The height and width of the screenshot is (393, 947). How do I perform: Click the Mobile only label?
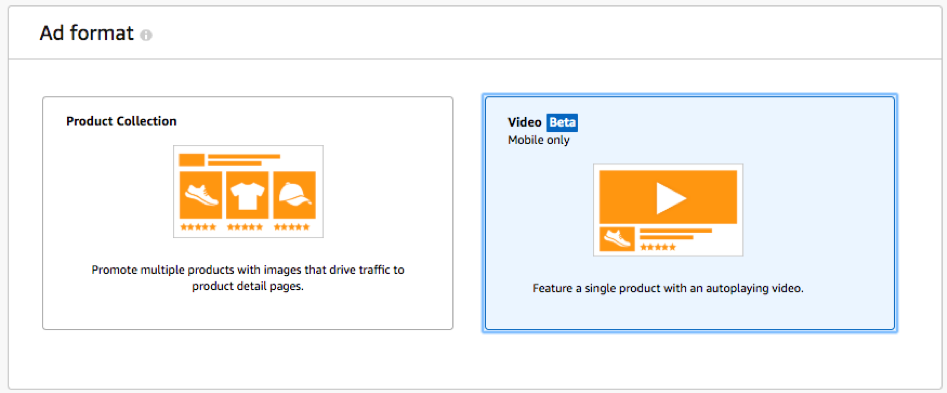click(539, 141)
